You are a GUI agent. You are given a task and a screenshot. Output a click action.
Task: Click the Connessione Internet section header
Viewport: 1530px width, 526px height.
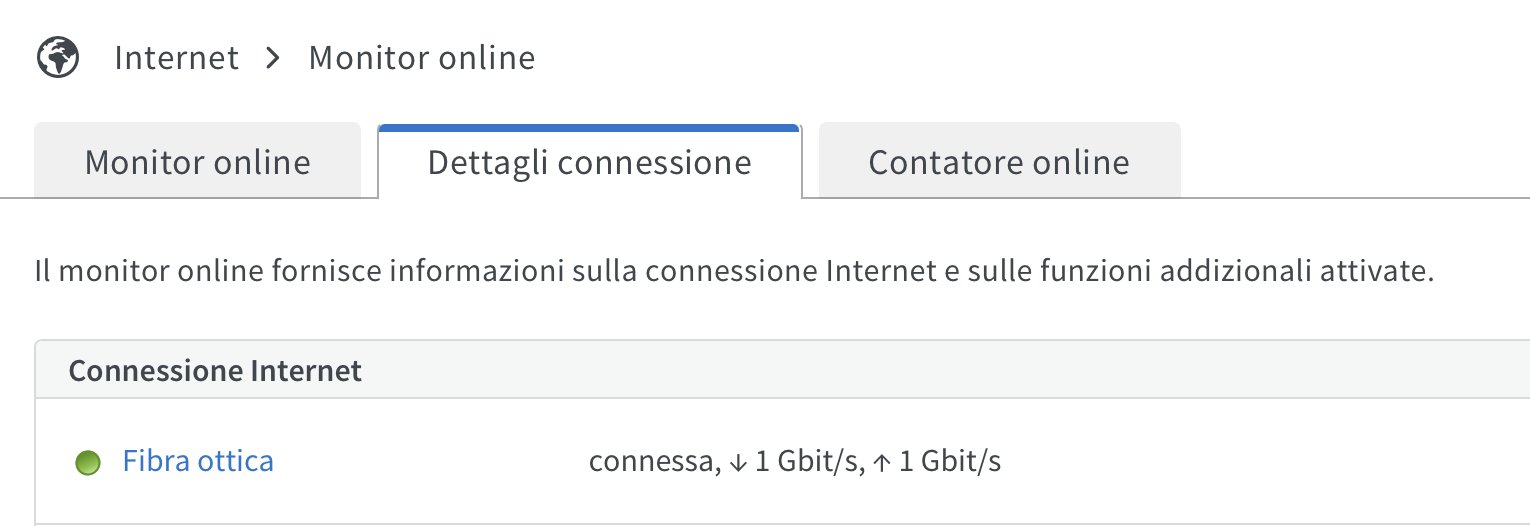tap(215, 372)
